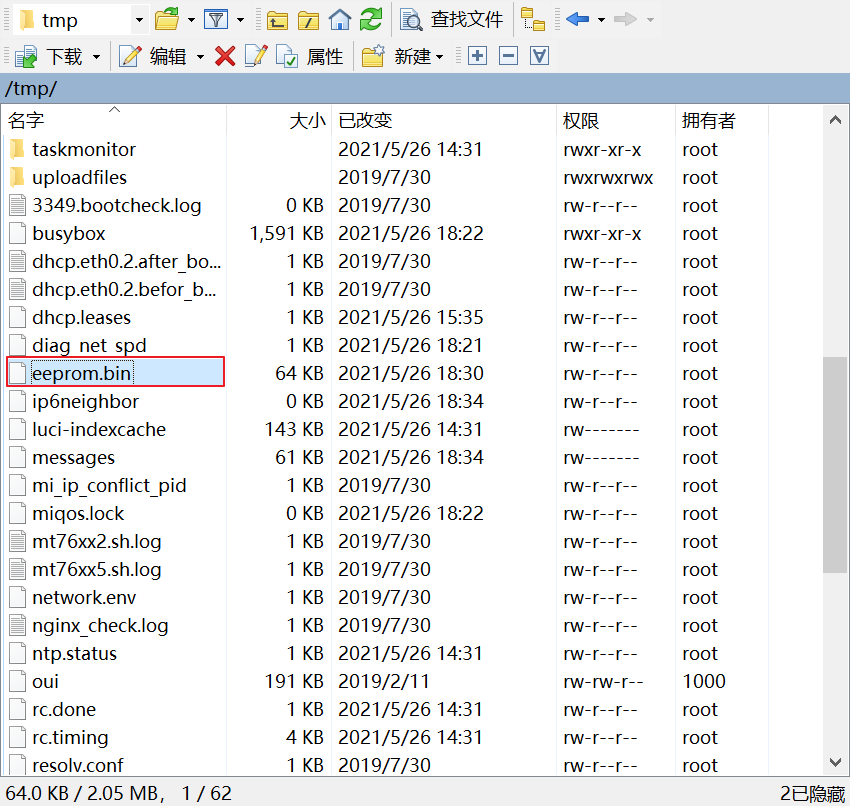Open the tmp directory dropdown

tap(139, 20)
